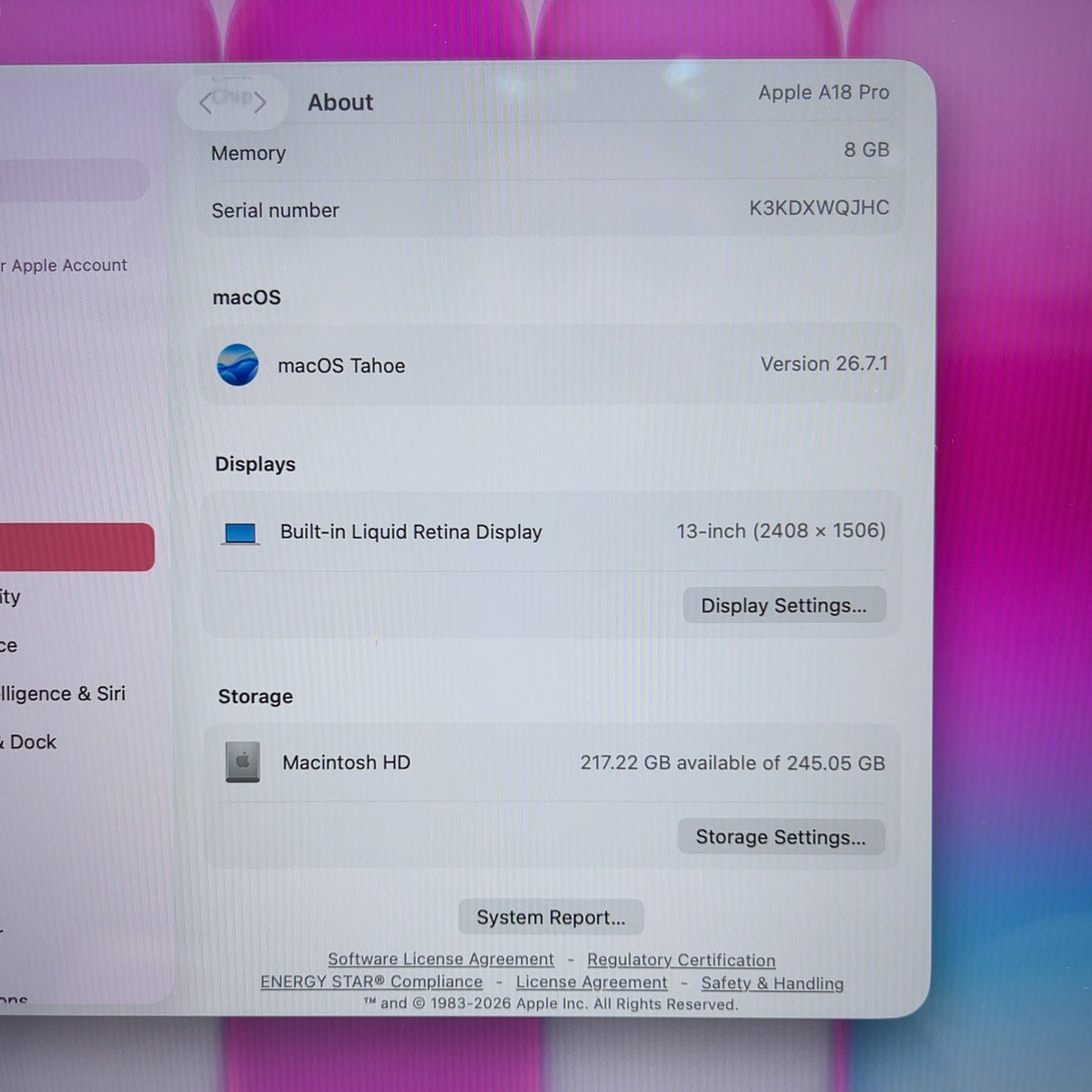This screenshot has height=1092, width=1092.
Task: Click the Macintosh HD label
Action: (x=347, y=763)
